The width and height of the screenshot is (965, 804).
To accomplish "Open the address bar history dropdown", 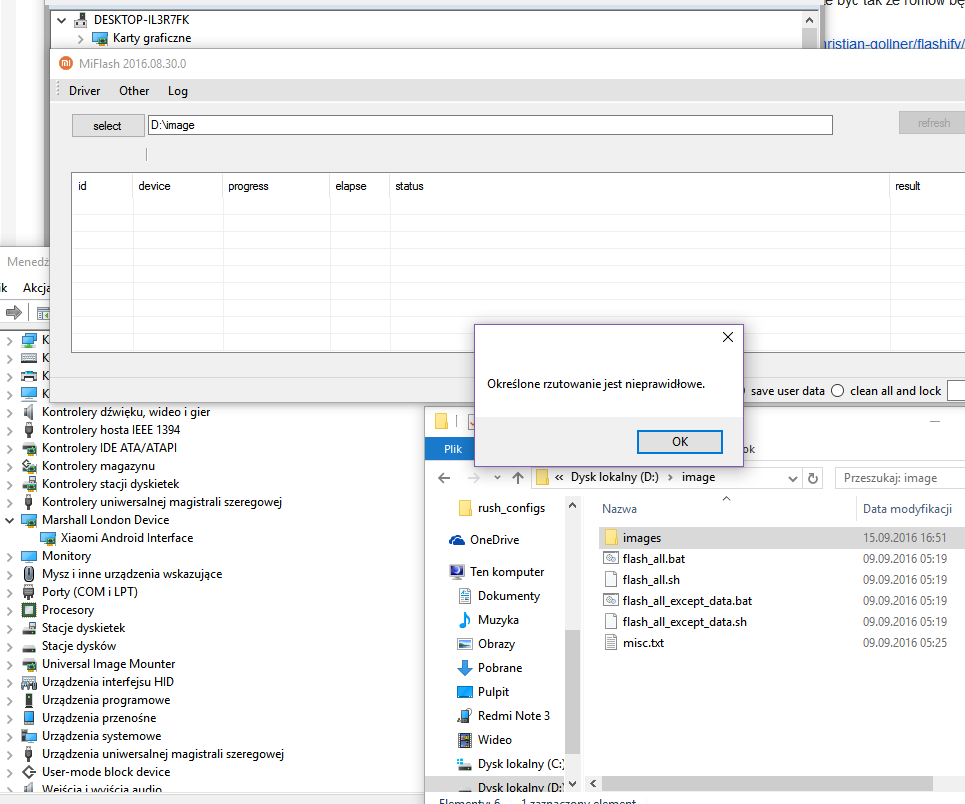I will pos(791,478).
